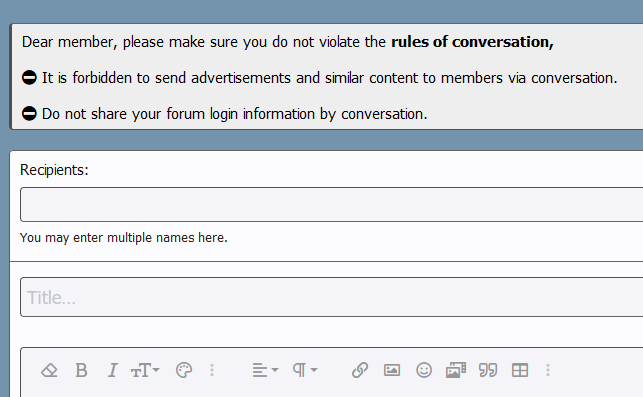Click the advertisements forbidden rule icon
643x397 pixels.
pyautogui.click(x=29, y=78)
